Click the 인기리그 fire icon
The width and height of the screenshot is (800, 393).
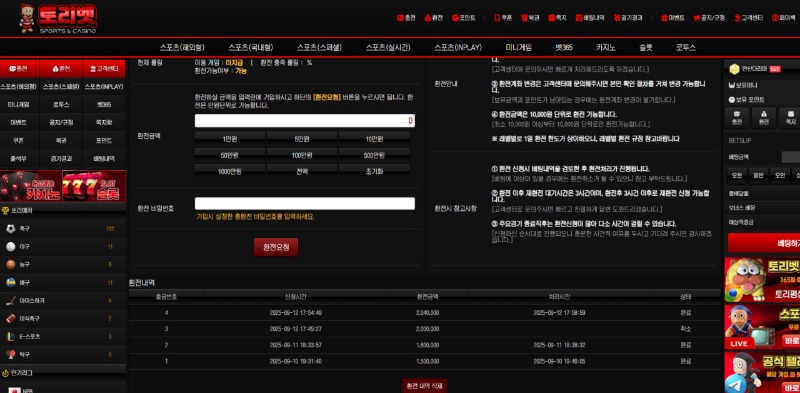point(6,373)
